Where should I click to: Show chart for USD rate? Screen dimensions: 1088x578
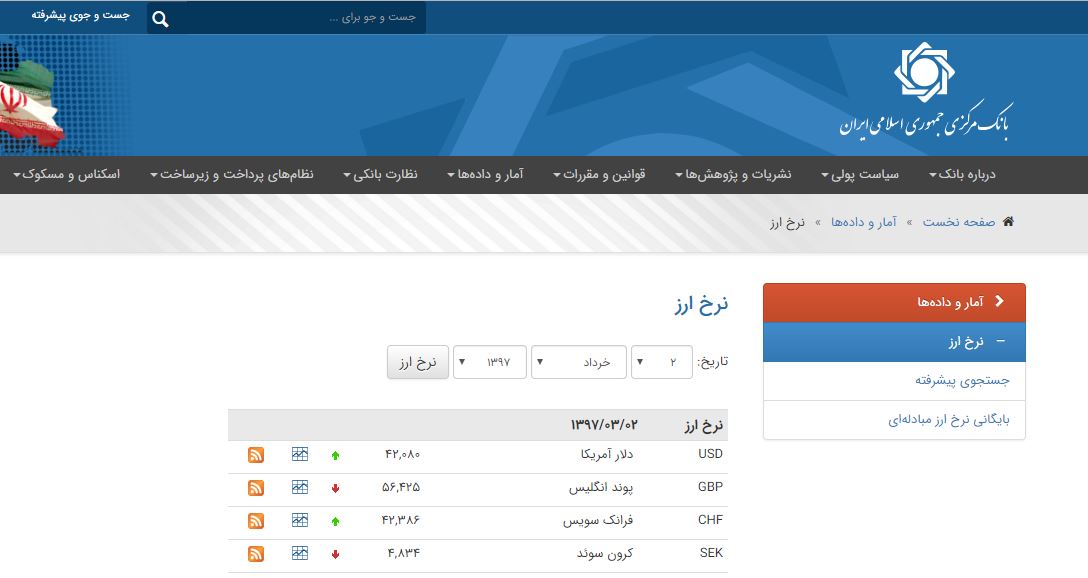(x=300, y=454)
